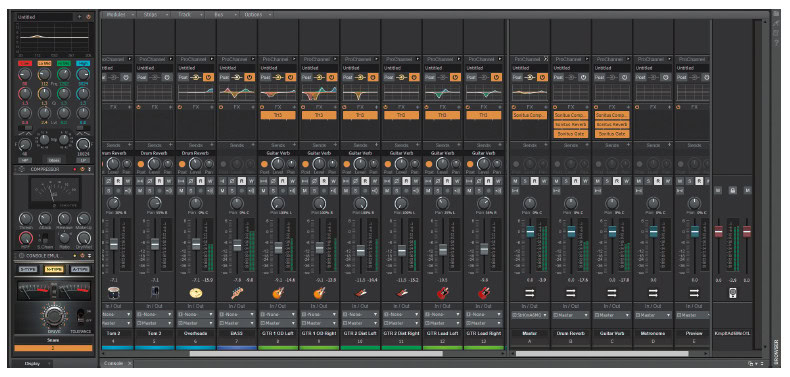Add a send on the Overheads strip

point(212,145)
